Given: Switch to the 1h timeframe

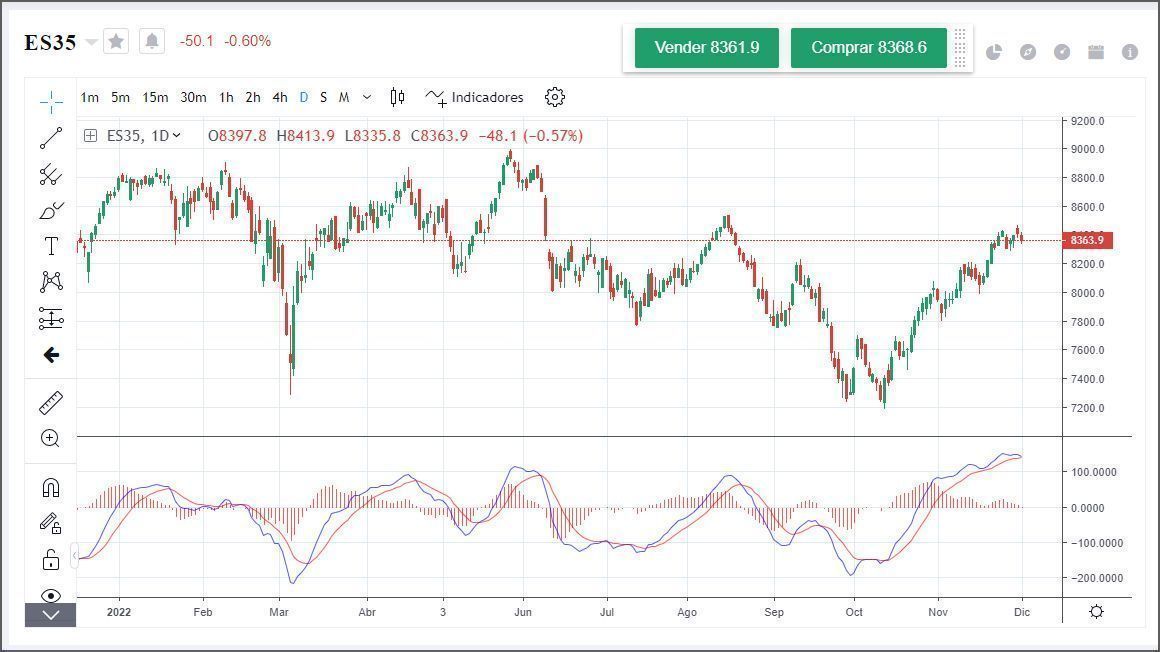Looking at the screenshot, I should tap(224, 97).
